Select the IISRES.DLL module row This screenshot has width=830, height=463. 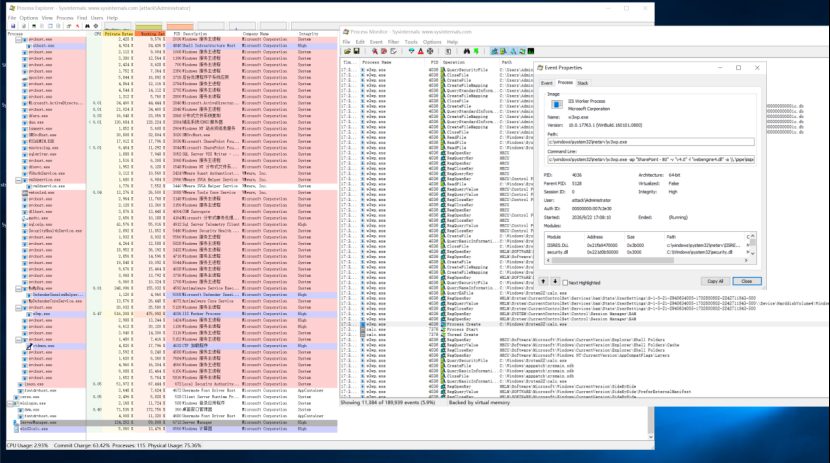point(646,246)
